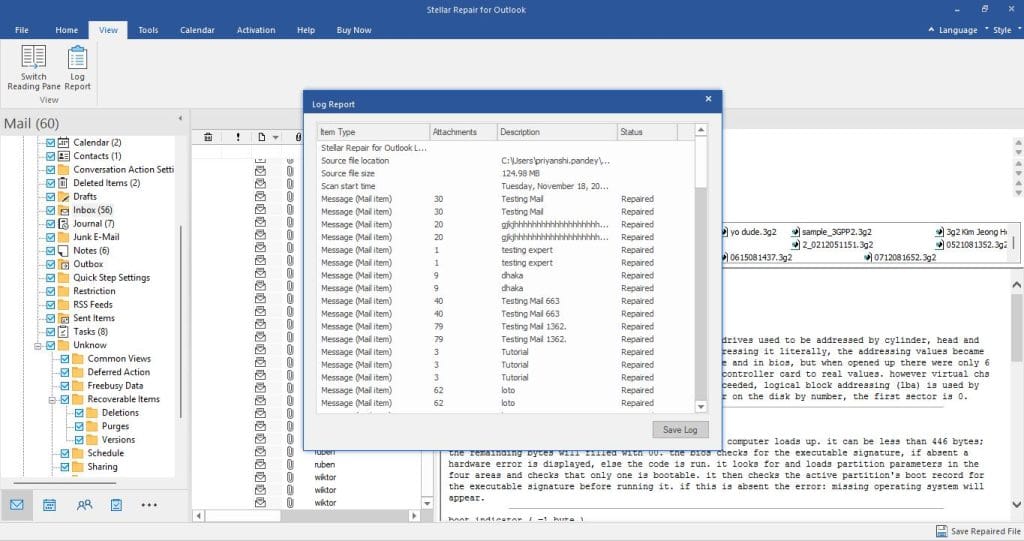Click the message list scroll right arrow
Image resolution: width=1024 pixels, height=541 pixels.
[x=413, y=516]
